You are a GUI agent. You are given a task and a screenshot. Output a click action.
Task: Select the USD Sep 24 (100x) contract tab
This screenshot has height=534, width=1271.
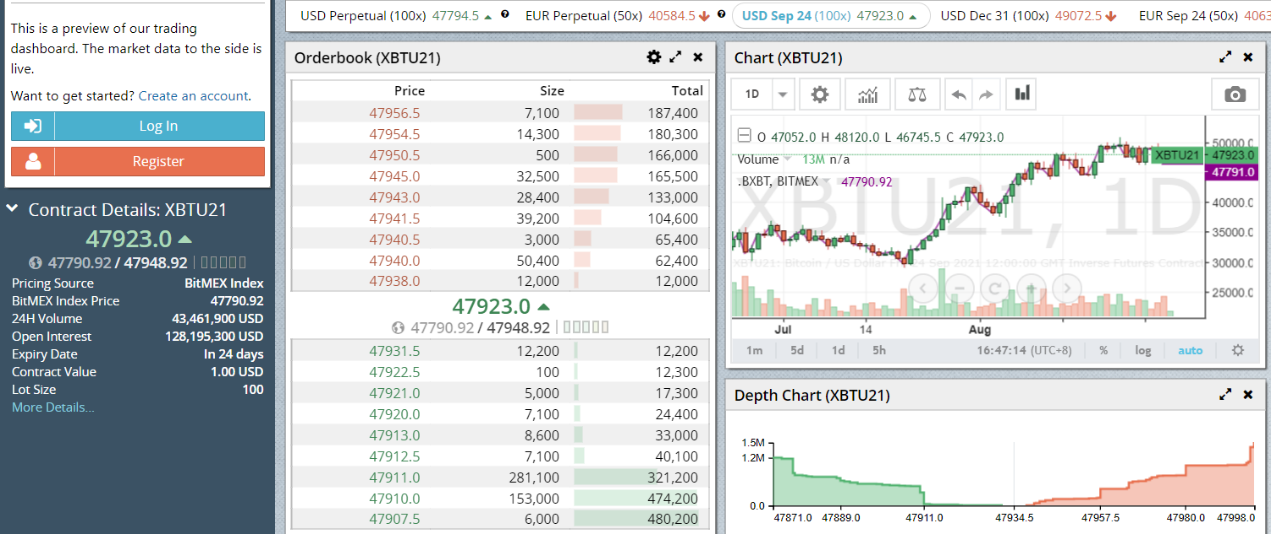(830, 16)
